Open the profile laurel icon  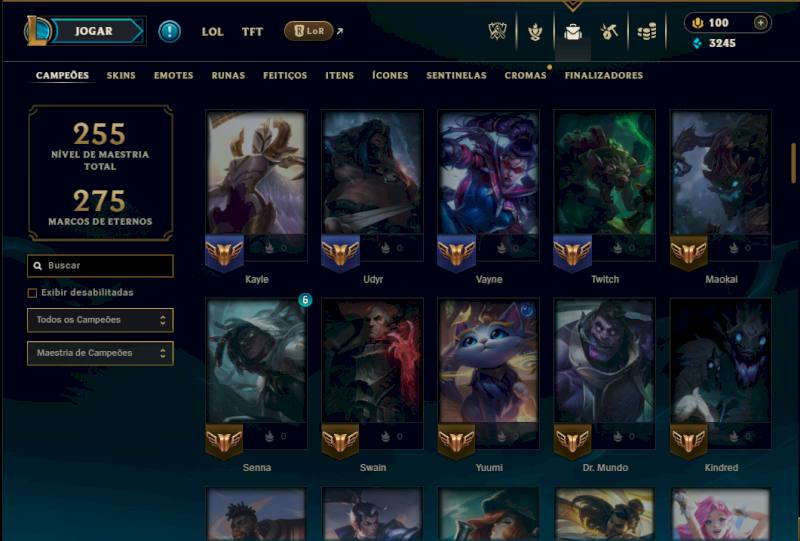(x=535, y=32)
